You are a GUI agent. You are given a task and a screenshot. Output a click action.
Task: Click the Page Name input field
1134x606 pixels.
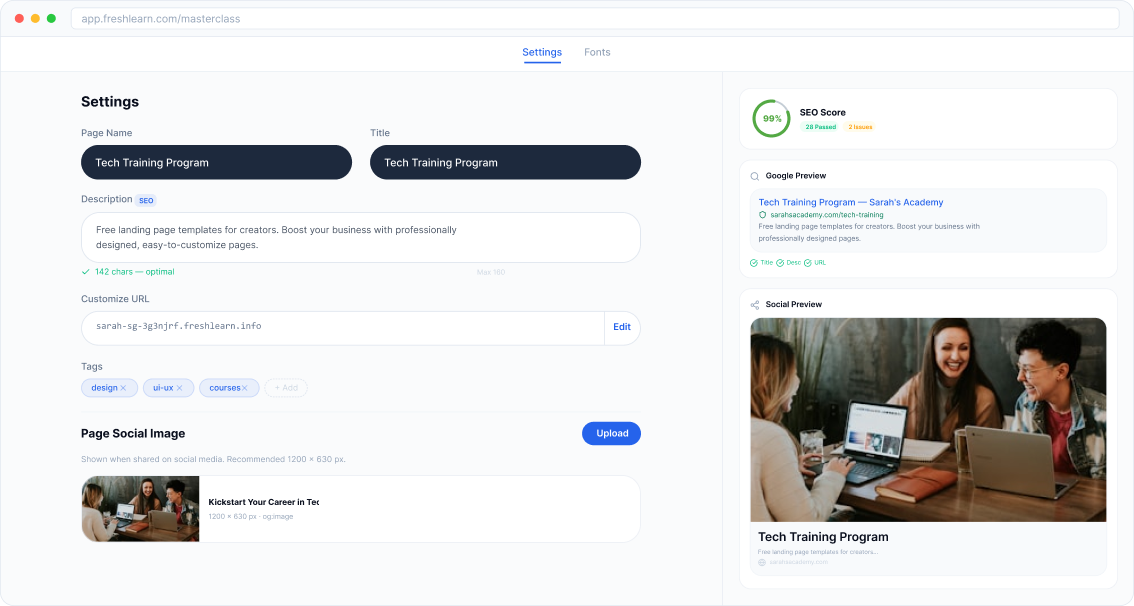point(216,163)
